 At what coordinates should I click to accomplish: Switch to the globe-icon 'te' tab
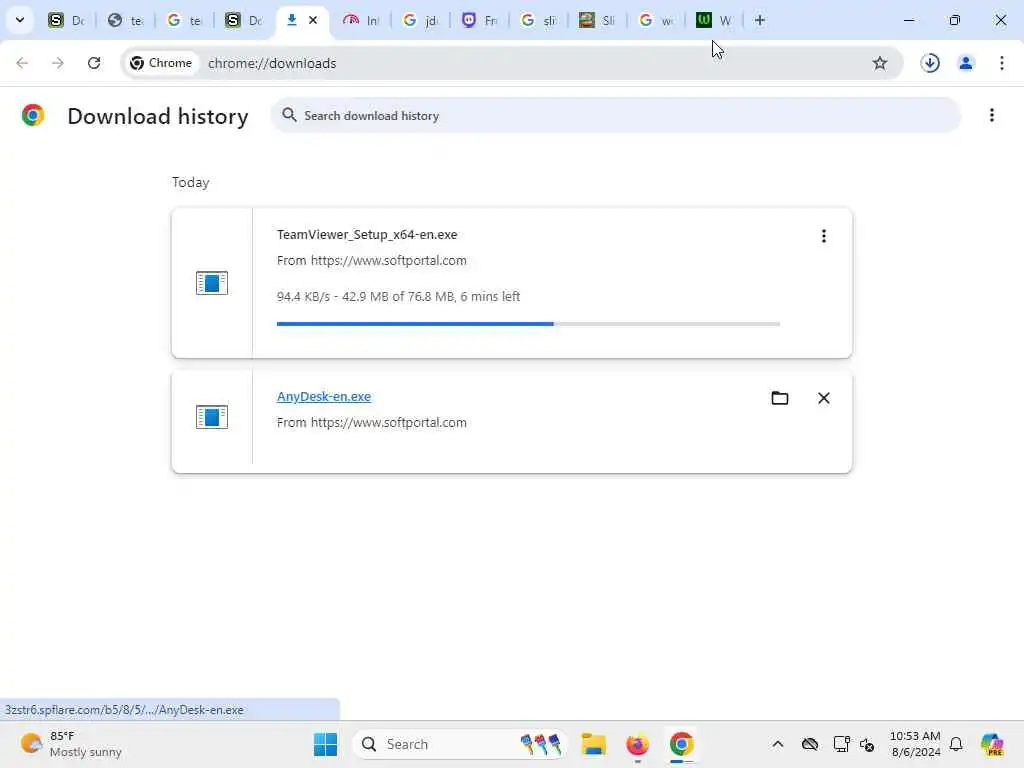pos(125,20)
